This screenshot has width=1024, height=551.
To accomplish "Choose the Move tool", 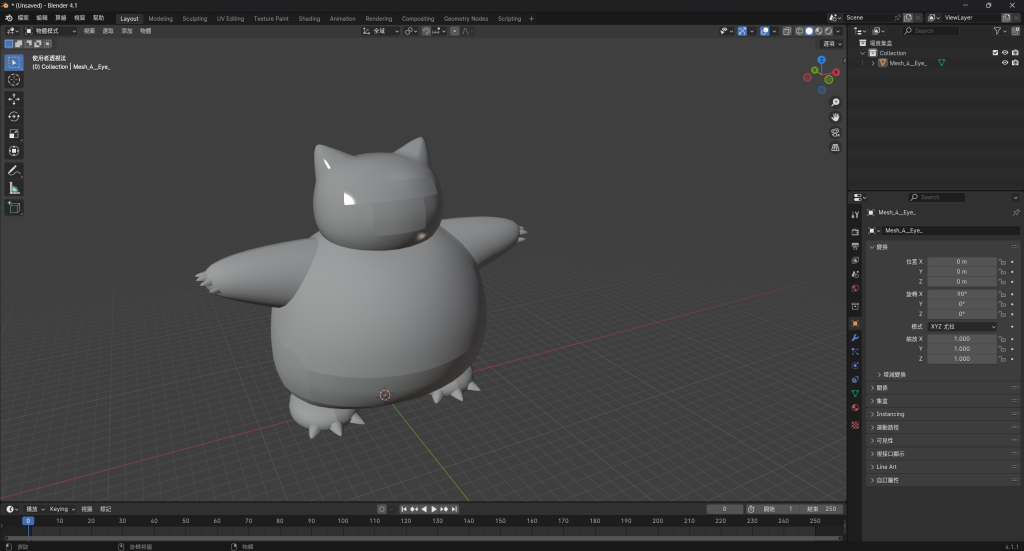I will pos(14,99).
